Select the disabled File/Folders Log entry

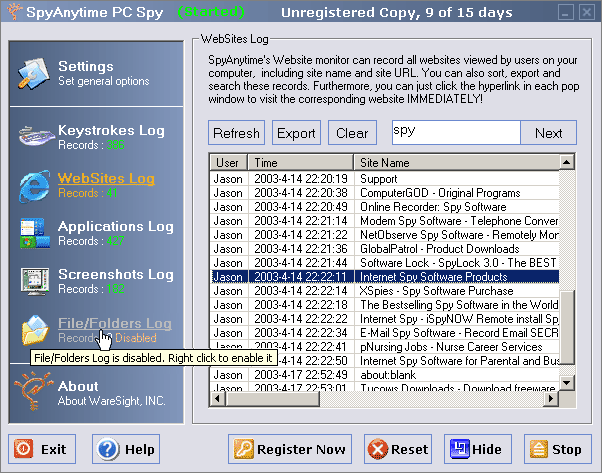click(x=115, y=323)
